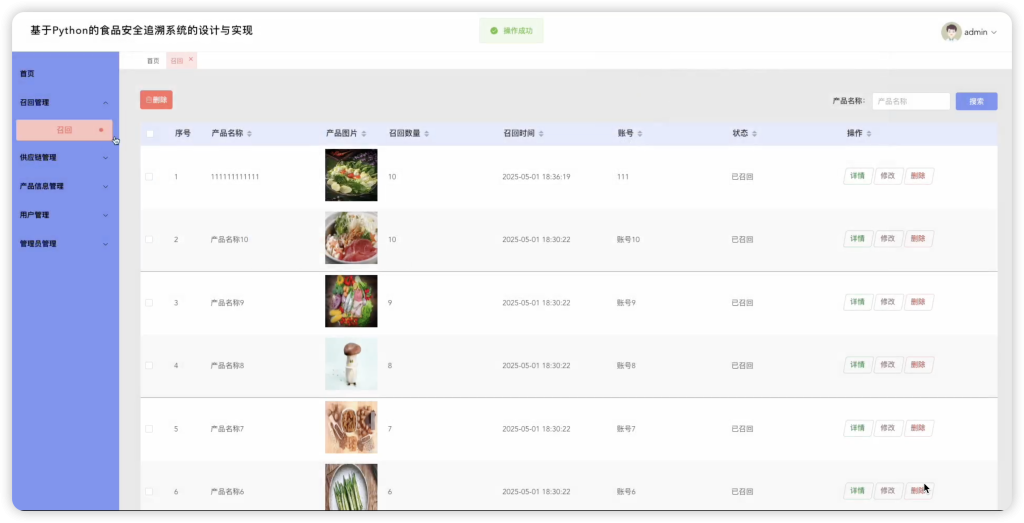Collapse the 召回管理 sidebar menu

pyautogui.click(x=65, y=103)
